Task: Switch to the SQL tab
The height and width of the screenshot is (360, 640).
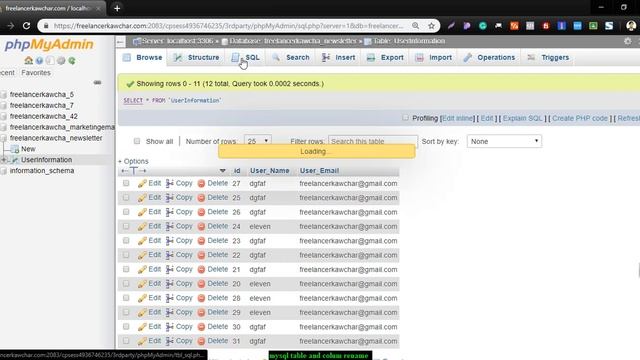Action: 245,58
